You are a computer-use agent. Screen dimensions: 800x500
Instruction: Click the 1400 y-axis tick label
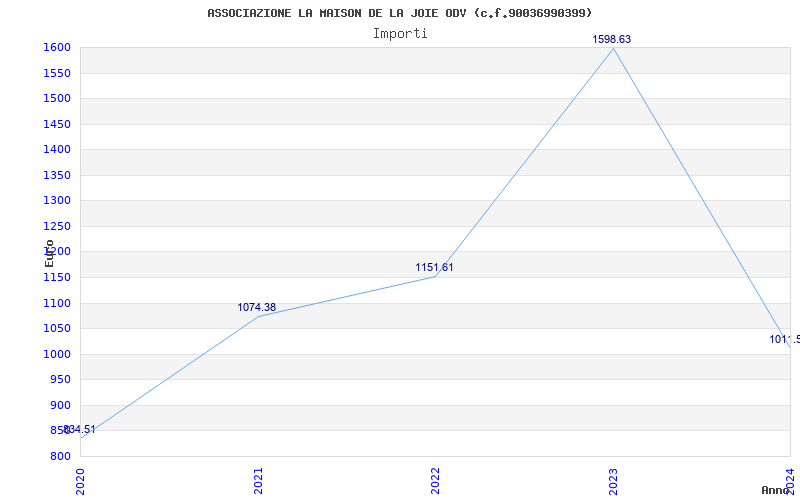(57, 149)
